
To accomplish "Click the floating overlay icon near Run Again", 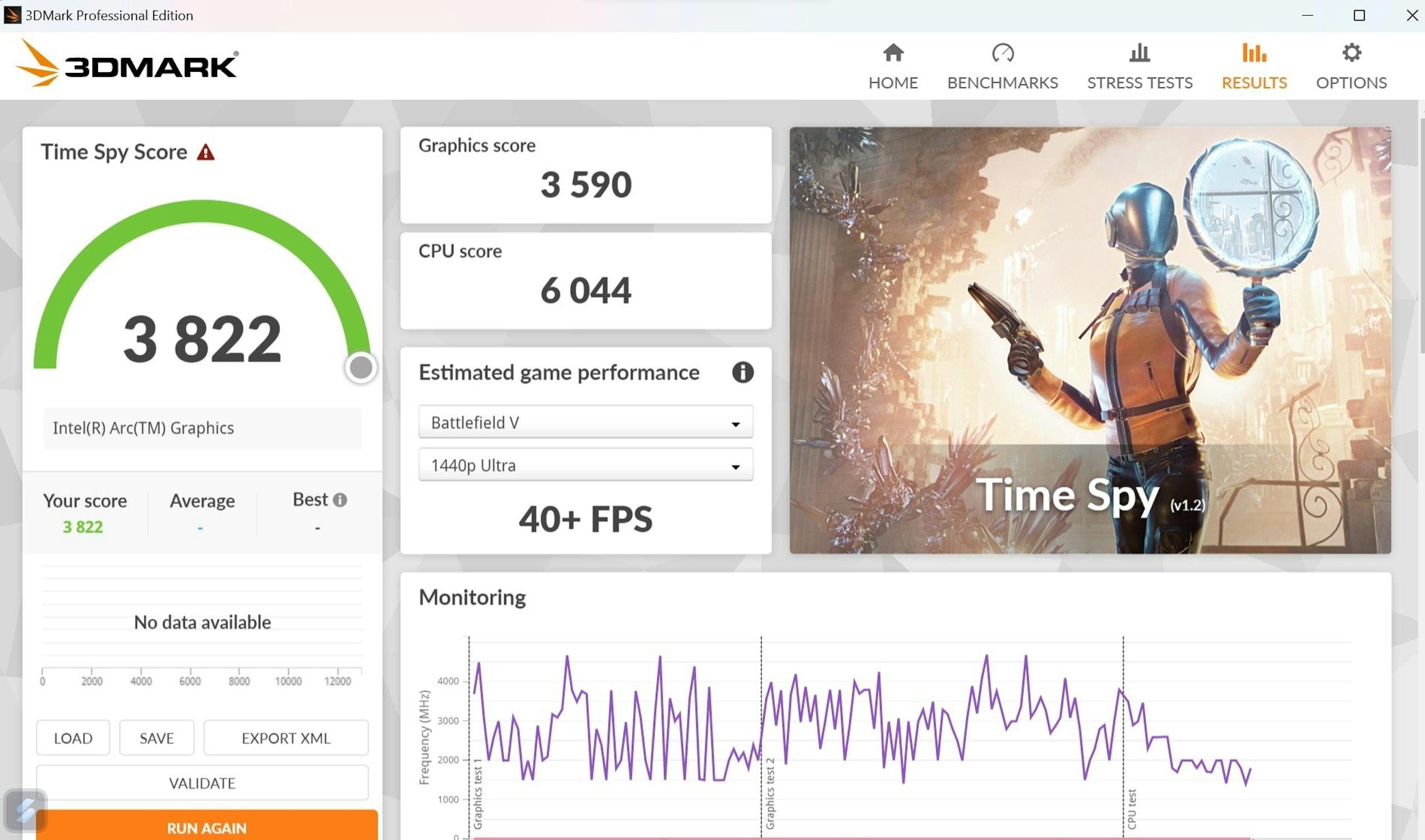I will pos(25,809).
